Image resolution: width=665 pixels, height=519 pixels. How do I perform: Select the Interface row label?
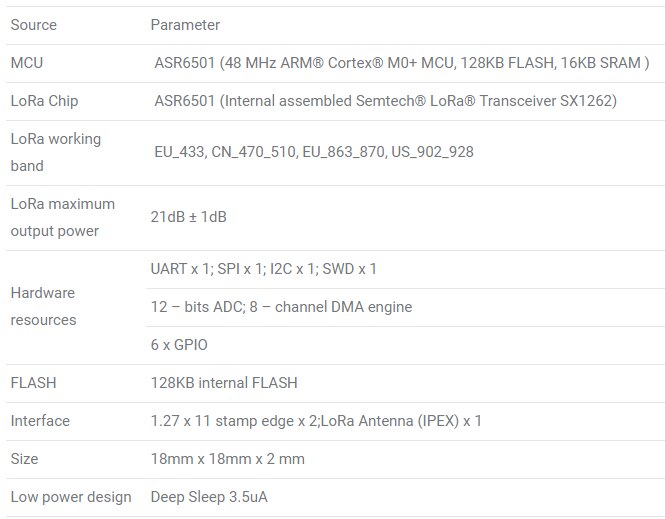pos(40,421)
